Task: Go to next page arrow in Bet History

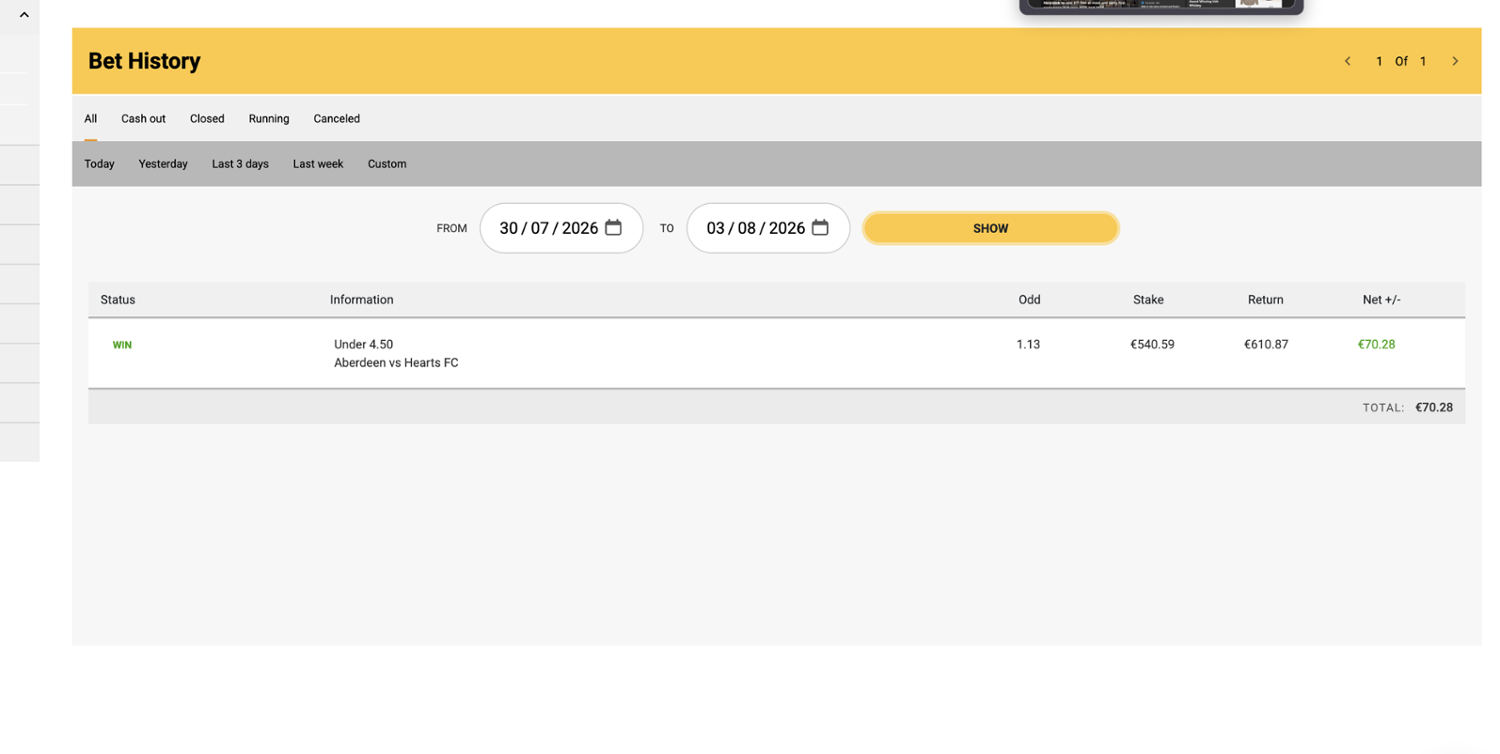Action: pyautogui.click(x=1455, y=61)
